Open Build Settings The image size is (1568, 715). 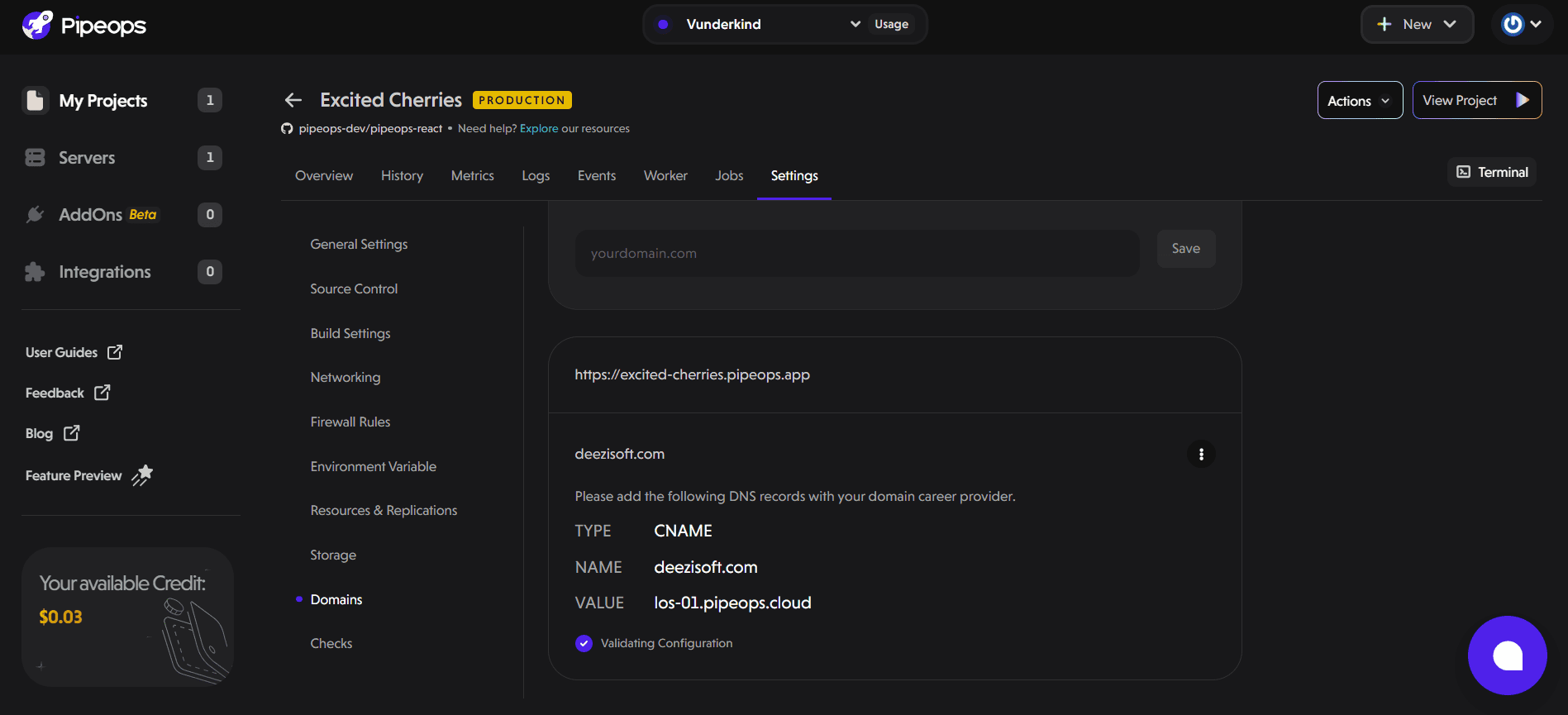(350, 333)
